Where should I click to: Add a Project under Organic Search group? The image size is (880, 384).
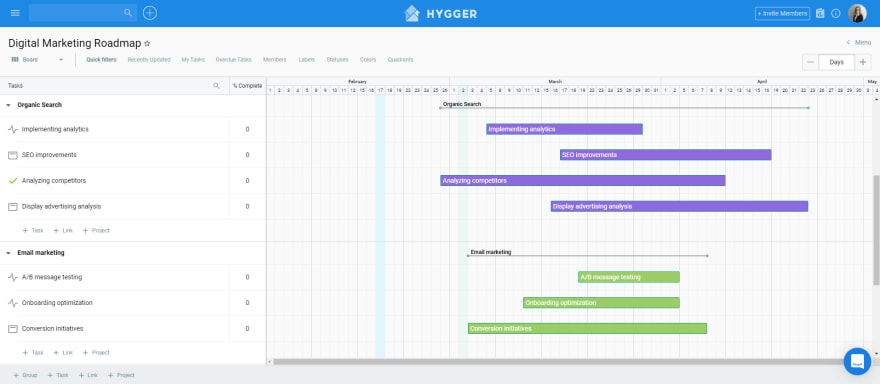coord(96,231)
